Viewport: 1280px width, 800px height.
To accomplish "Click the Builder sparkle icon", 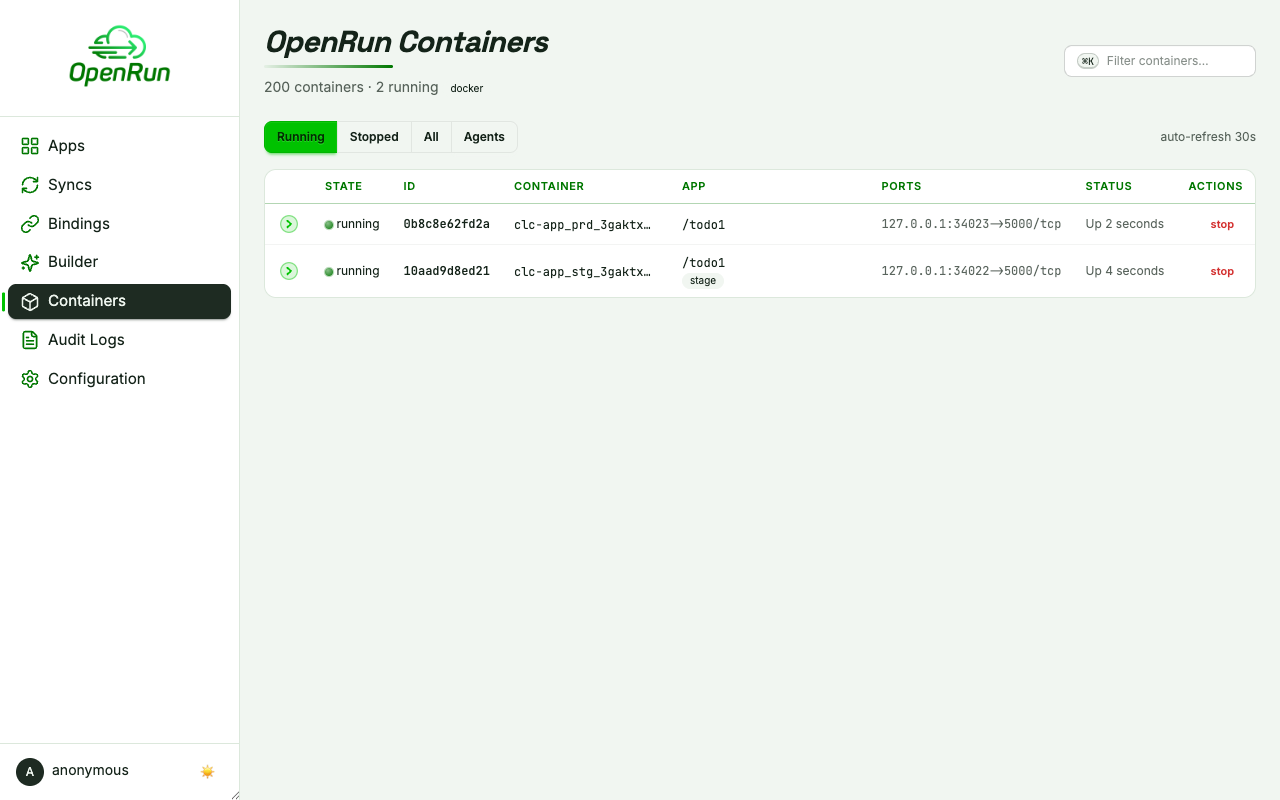I will tap(30, 262).
